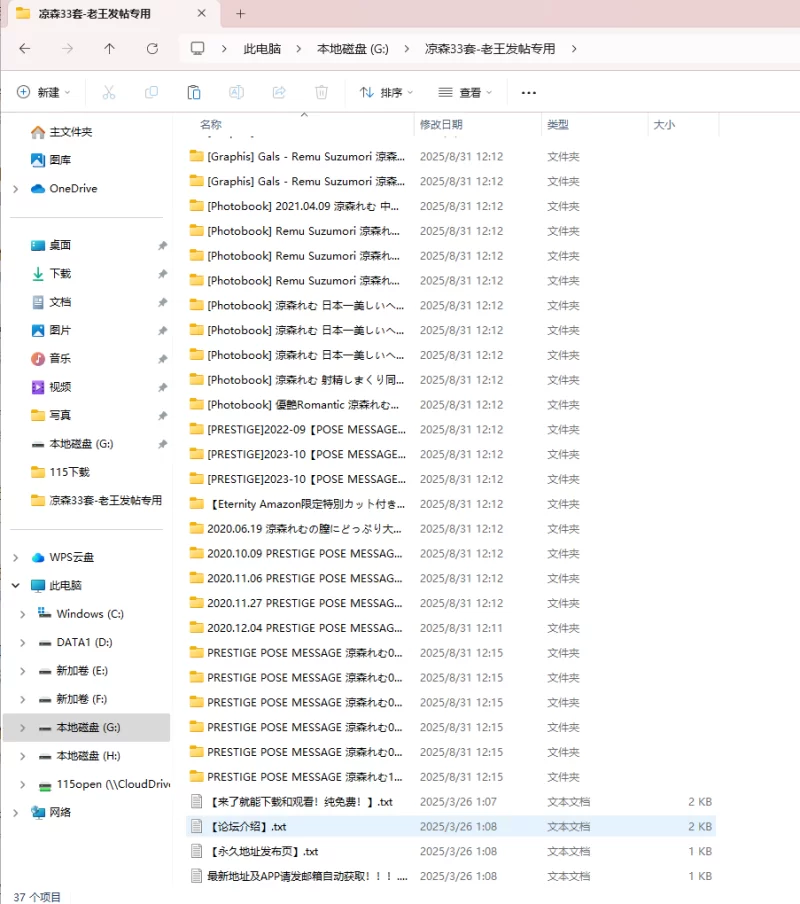This screenshot has width=800, height=904.
Task: Open 图库 in the sidebar
Action: 60,160
